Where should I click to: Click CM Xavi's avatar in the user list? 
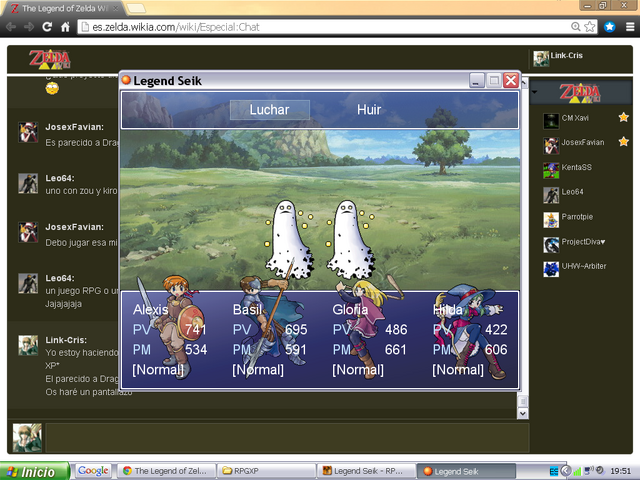[x=551, y=121]
